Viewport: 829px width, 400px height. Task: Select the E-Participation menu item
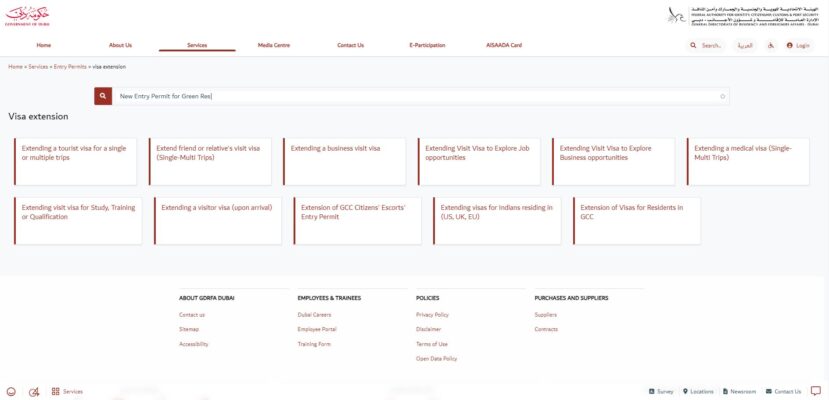427,45
